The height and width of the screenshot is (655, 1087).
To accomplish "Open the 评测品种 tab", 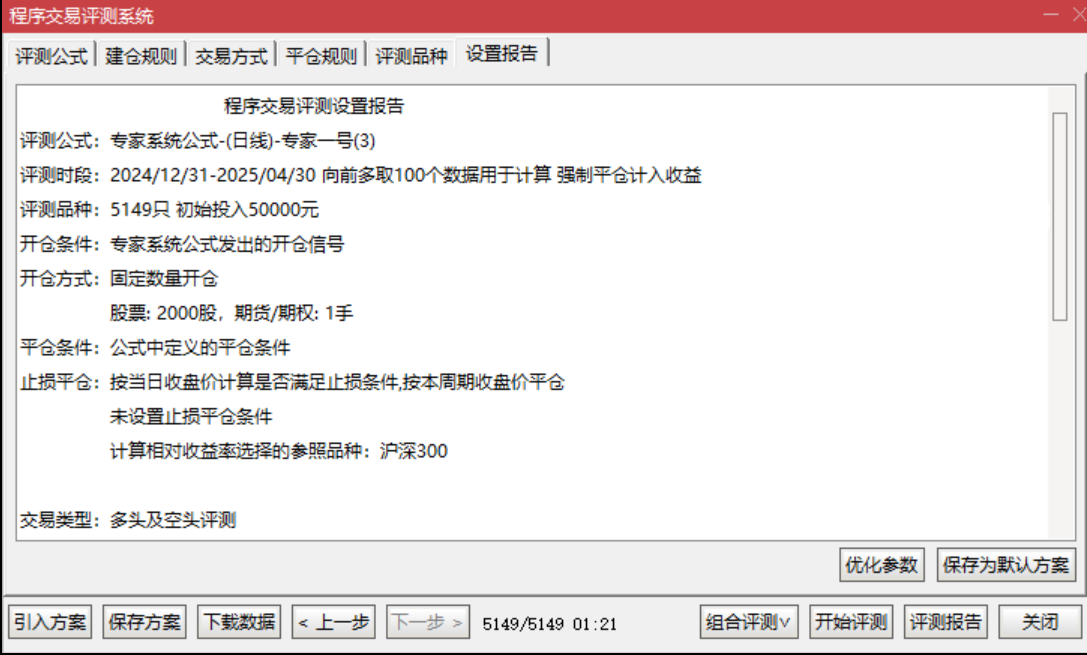I will pyautogui.click(x=411, y=55).
